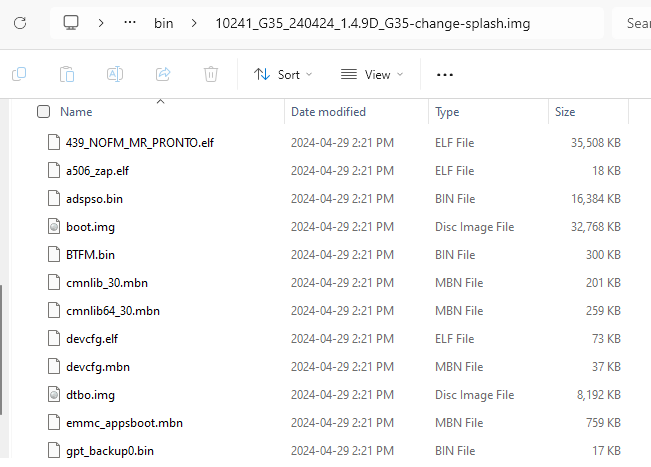Toggle the select-all checkbox beside Name

(x=43, y=112)
